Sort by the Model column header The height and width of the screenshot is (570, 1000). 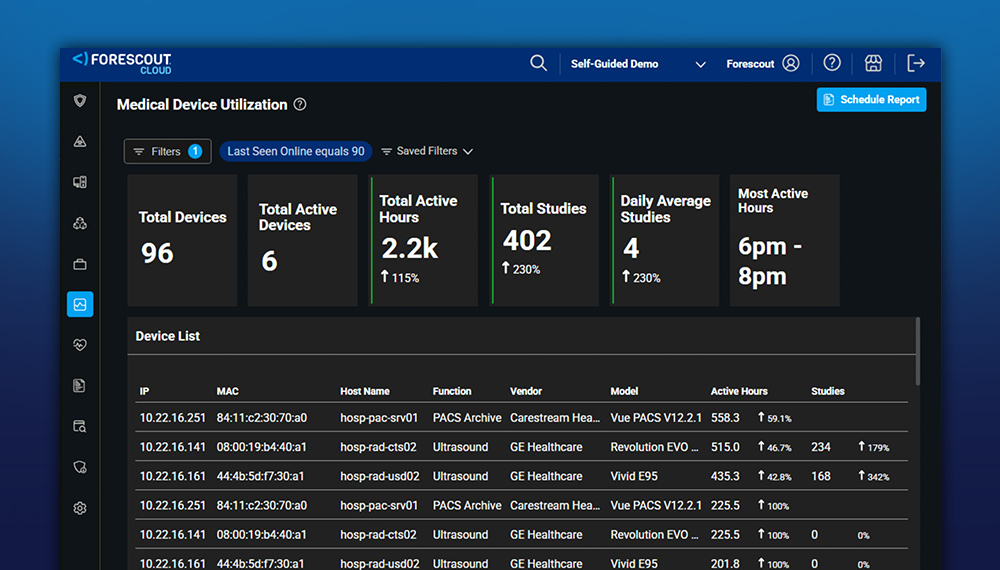tap(624, 391)
